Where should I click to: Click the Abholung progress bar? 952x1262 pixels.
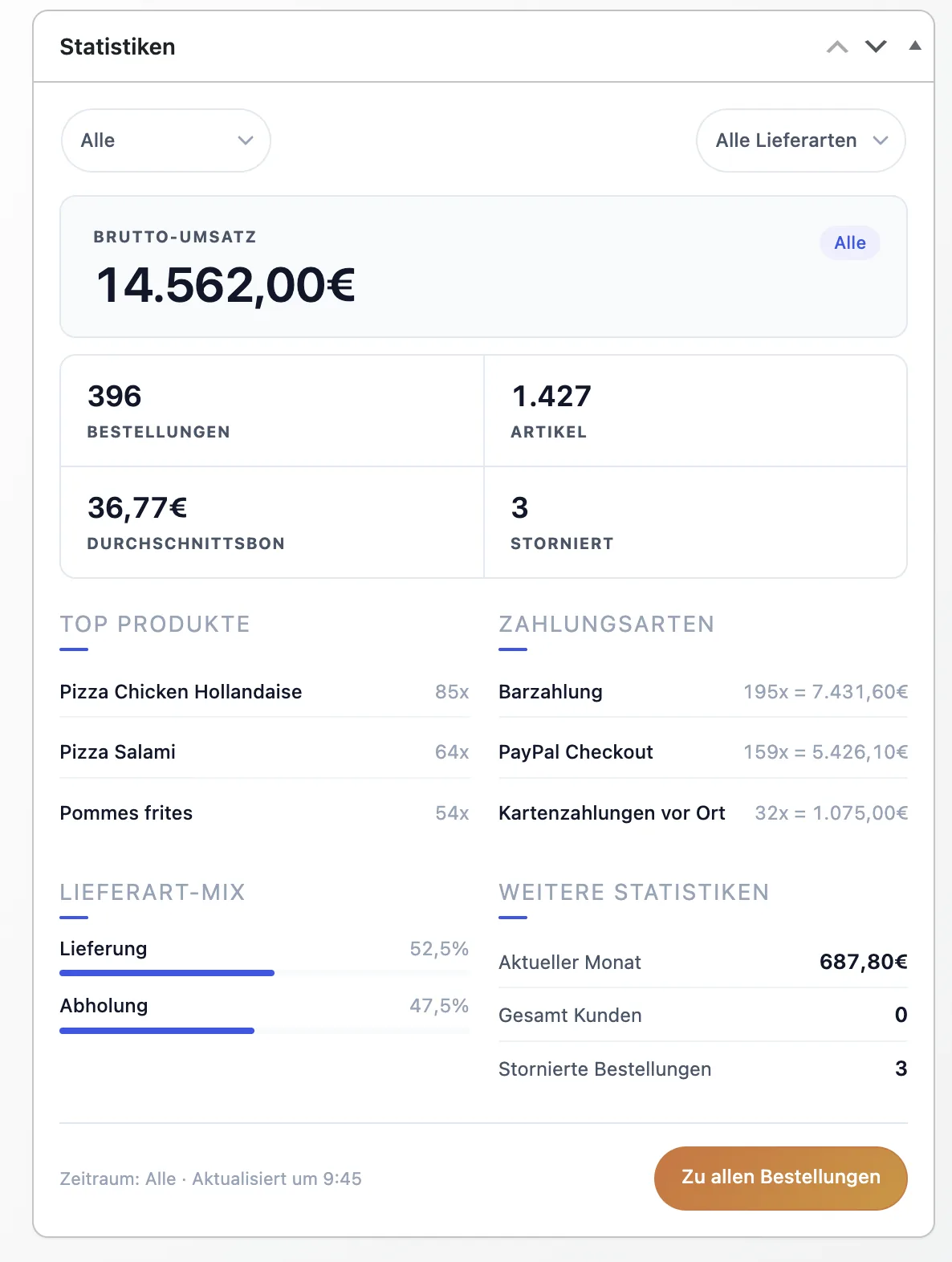click(x=264, y=1031)
